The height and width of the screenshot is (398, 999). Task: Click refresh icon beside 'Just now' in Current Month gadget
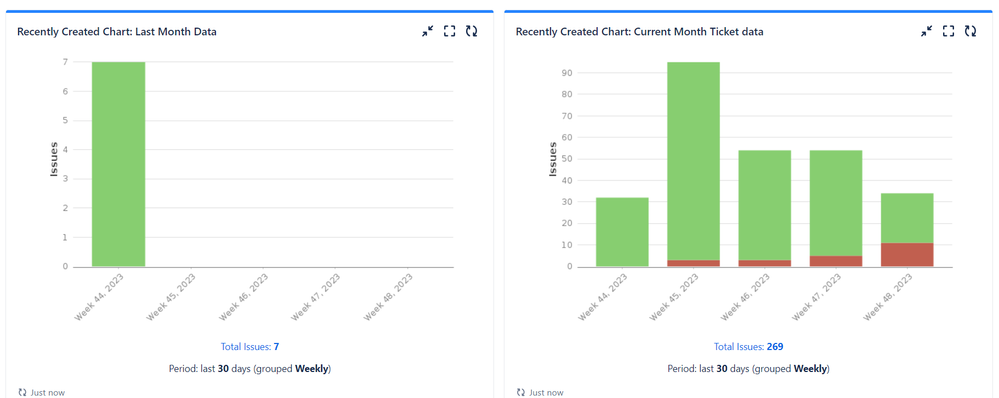tap(521, 392)
